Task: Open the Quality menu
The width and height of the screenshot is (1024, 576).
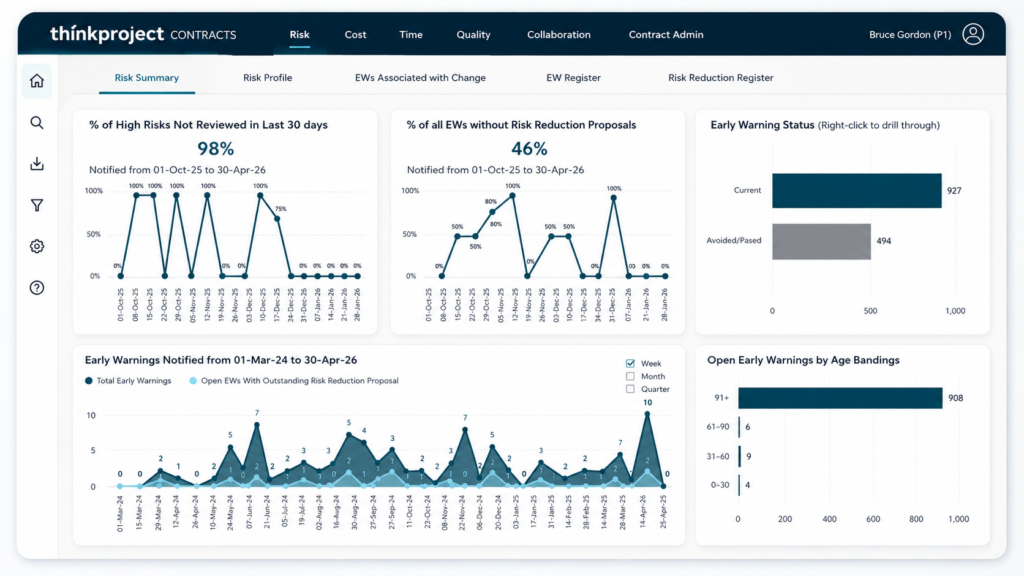Action: click(x=473, y=35)
